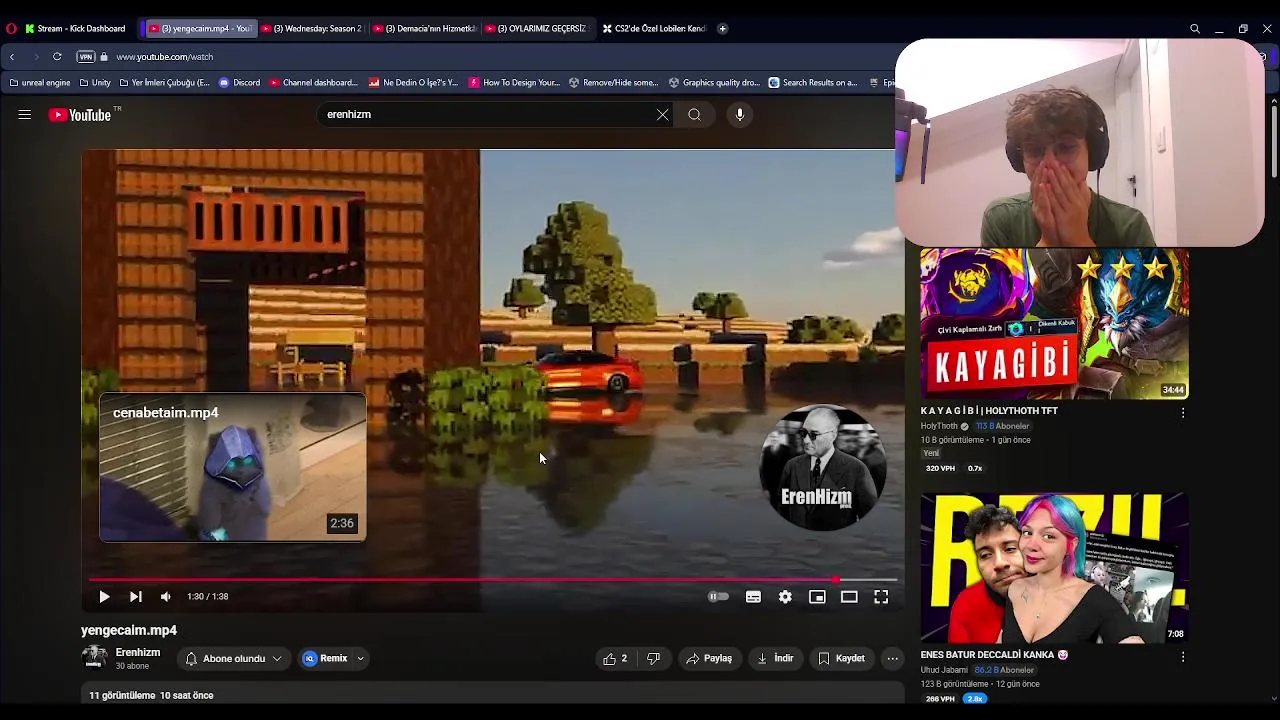This screenshot has height=720, width=1280.
Task: Go back in browser history
Action: pyautogui.click(x=12, y=57)
